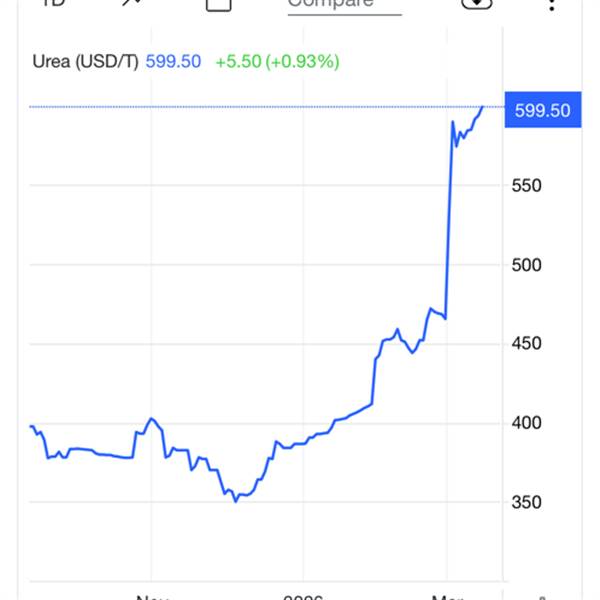This screenshot has width=600, height=600.
Task: Click the 350 price axis label
Action: tap(528, 502)
